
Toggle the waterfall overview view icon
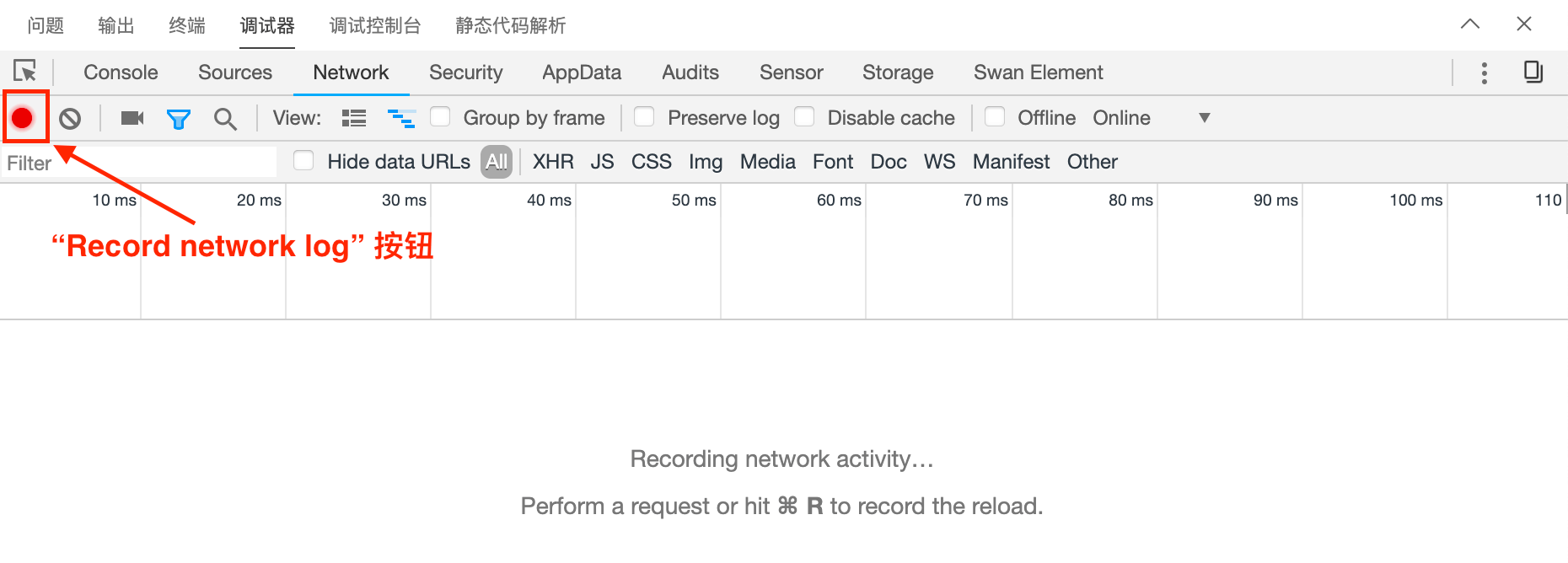coord(401,118)
